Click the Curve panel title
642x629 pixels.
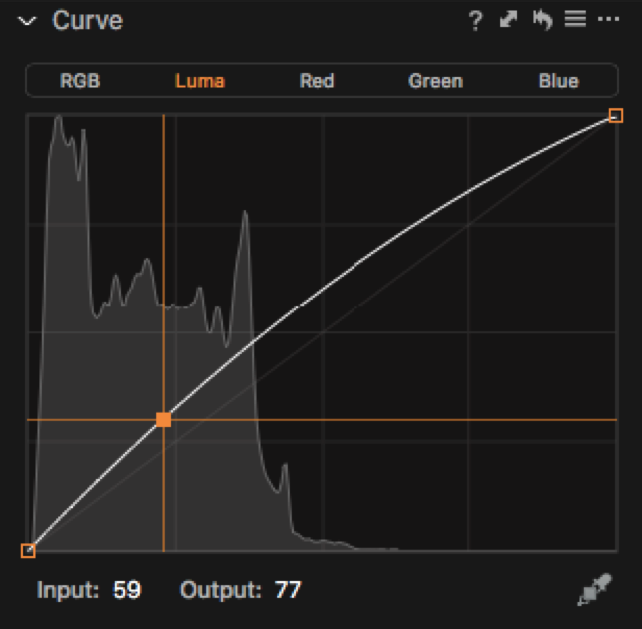88,20
